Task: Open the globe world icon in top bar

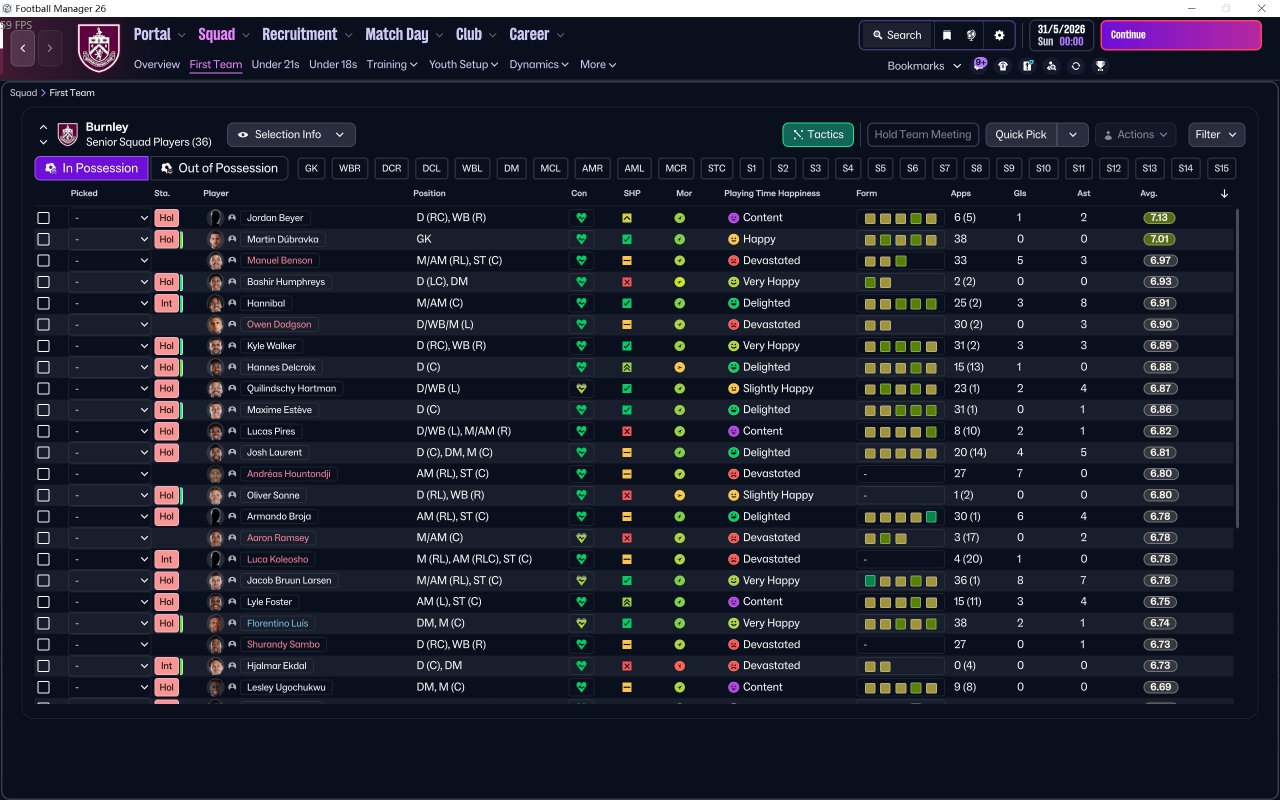Action: (x=971, y=35)
